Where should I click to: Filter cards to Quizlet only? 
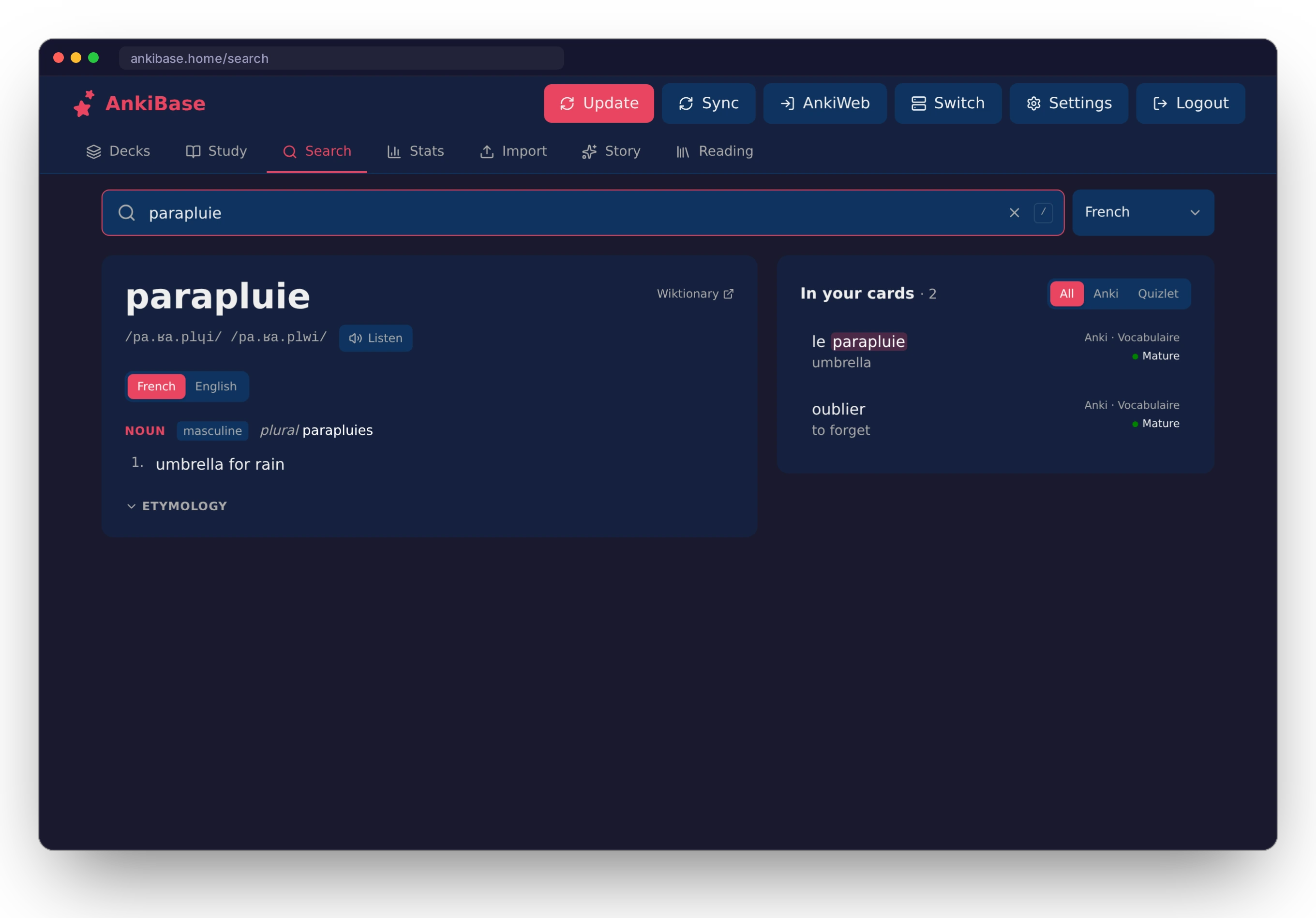click(1158, 294)
